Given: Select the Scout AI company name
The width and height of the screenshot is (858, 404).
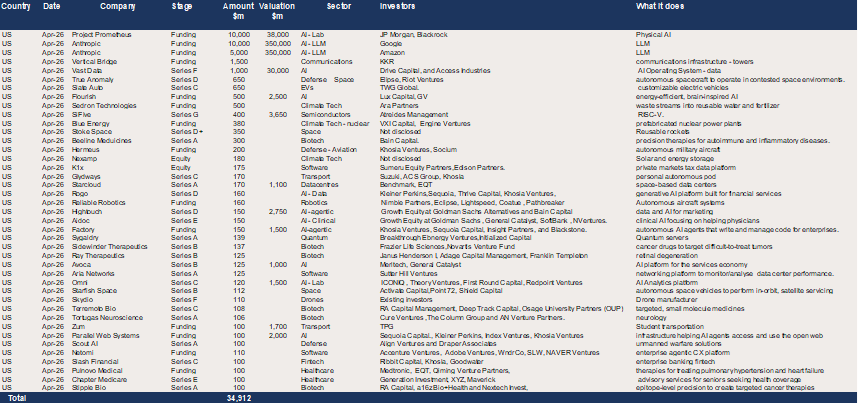Looking at the screenshot, I should click(85, 344).
